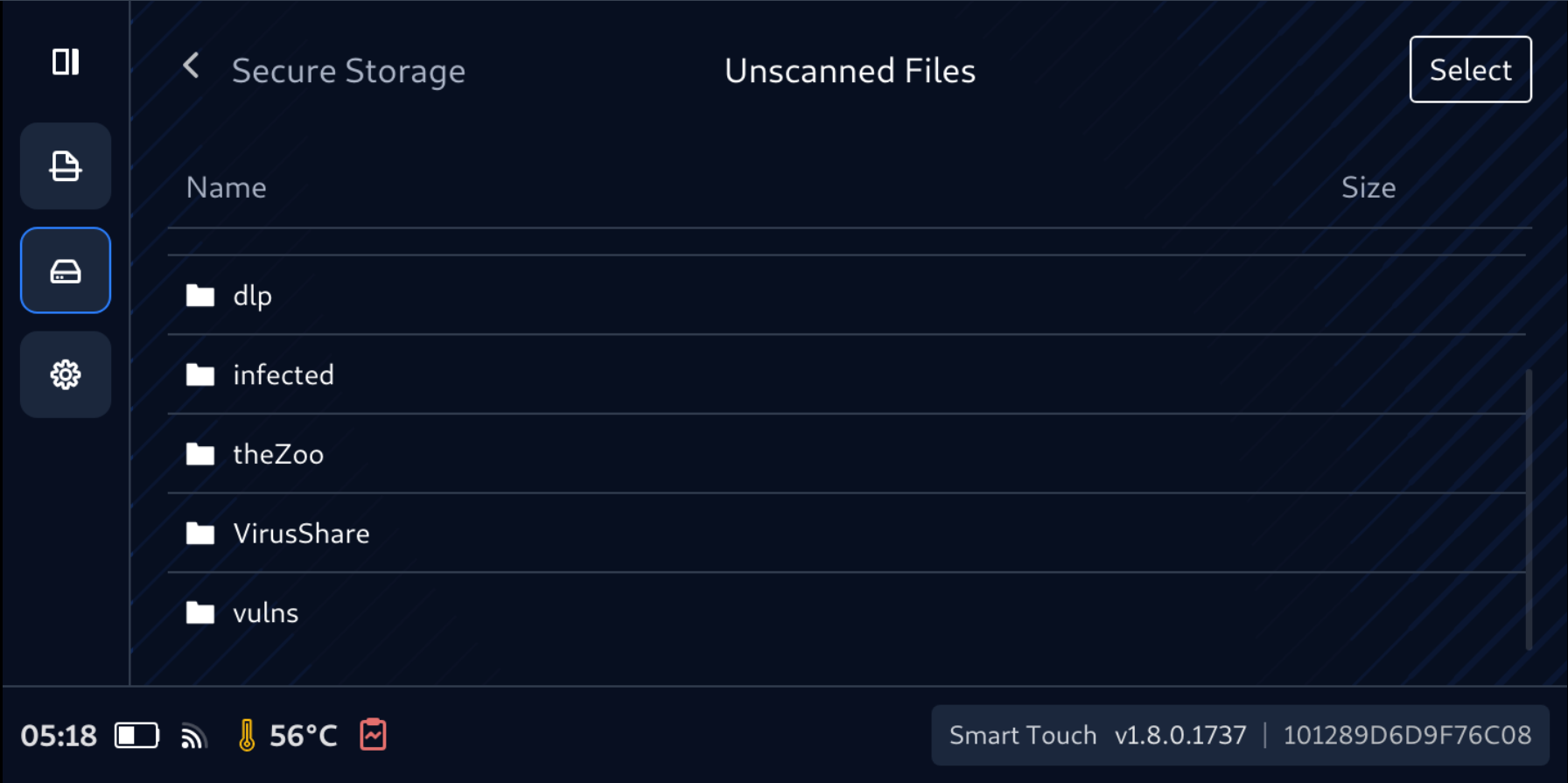The image size is (1568, 783).
Task: Open the VirusShare folder
Action: pyautogui.click(x=301, y=534)
